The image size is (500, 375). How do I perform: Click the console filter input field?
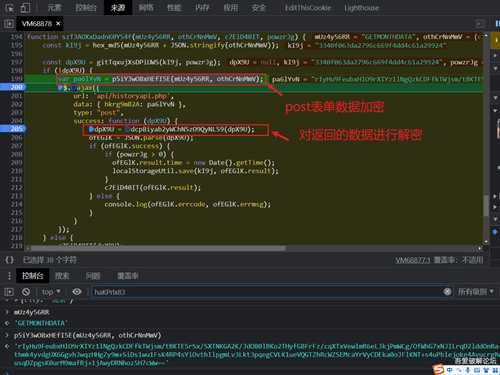tap(267, 292)
